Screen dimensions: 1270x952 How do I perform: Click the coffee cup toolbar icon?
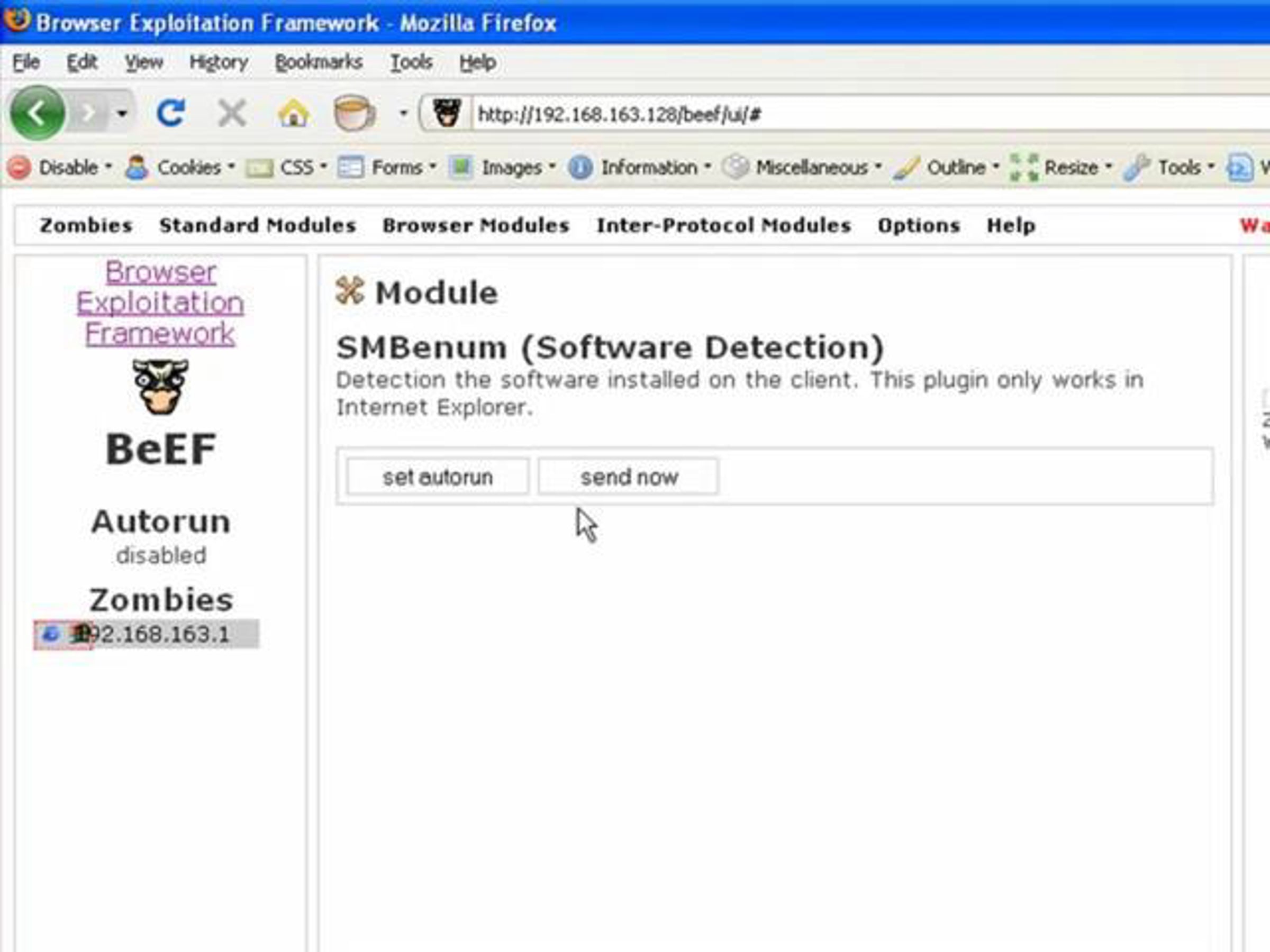click(x=354, y=113)
